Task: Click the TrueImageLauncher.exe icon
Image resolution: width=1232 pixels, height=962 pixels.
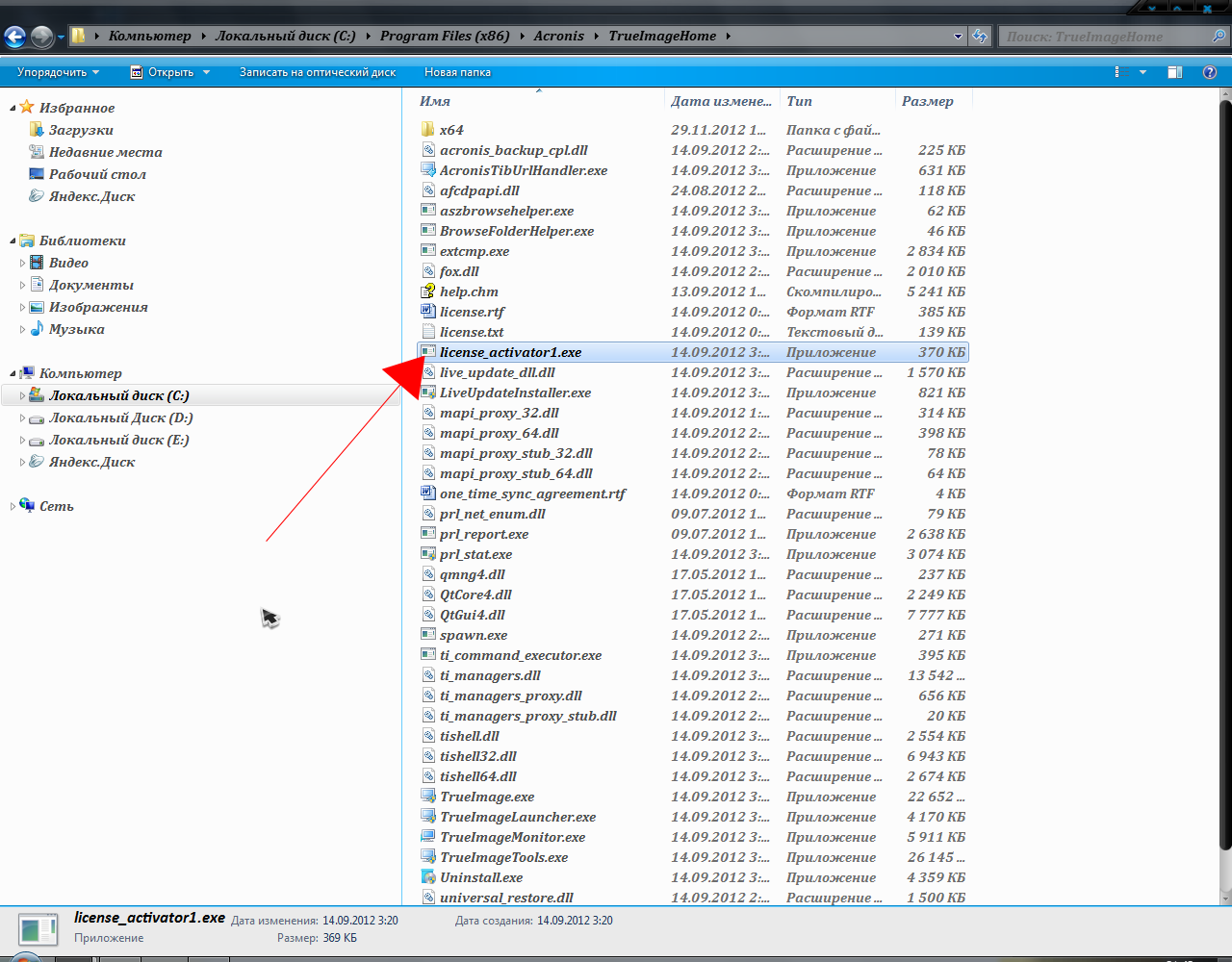Action: pos(428,816)
